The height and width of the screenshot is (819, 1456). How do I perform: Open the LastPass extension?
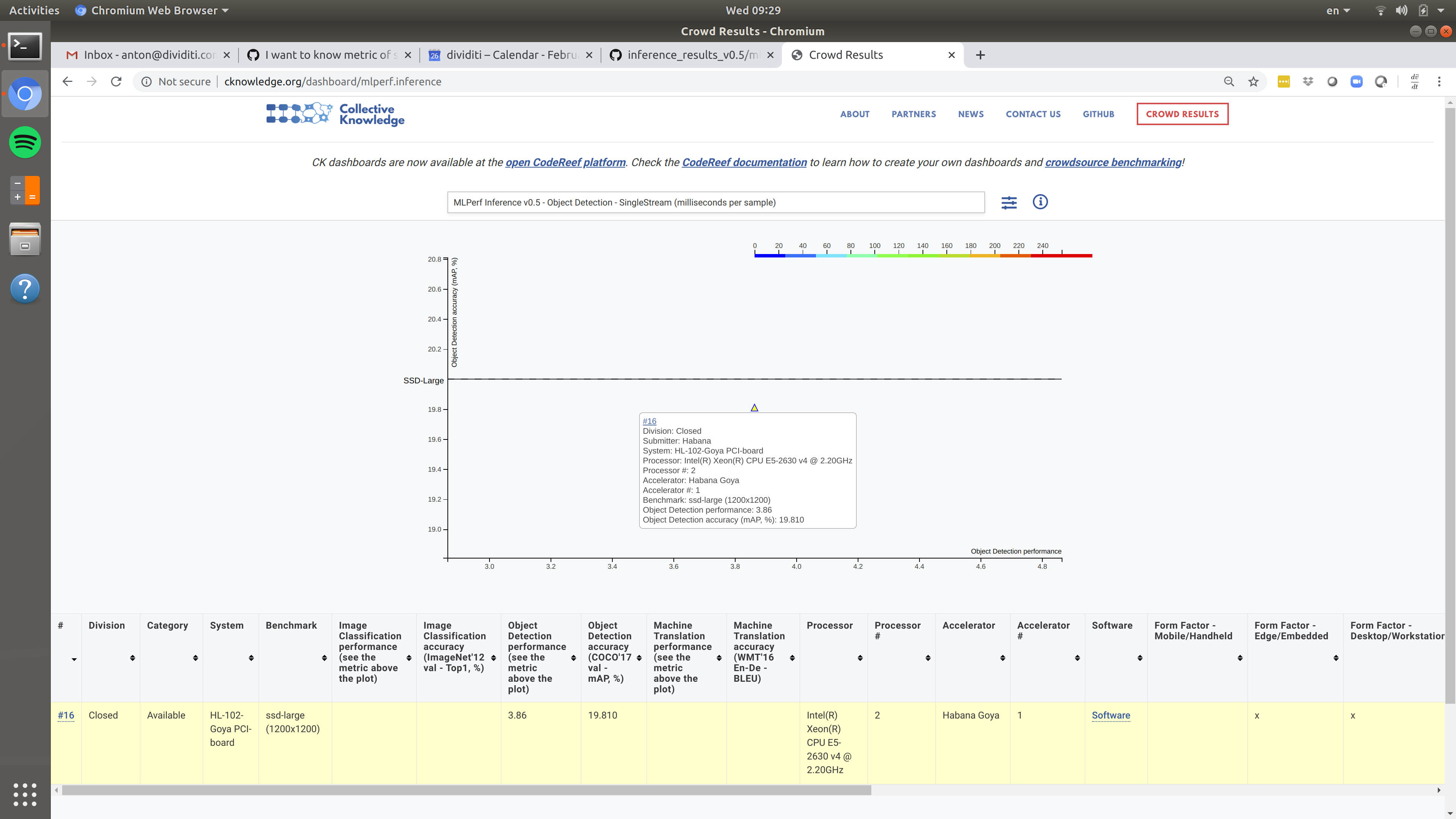pyautogui.click(x=1283, y=82)
